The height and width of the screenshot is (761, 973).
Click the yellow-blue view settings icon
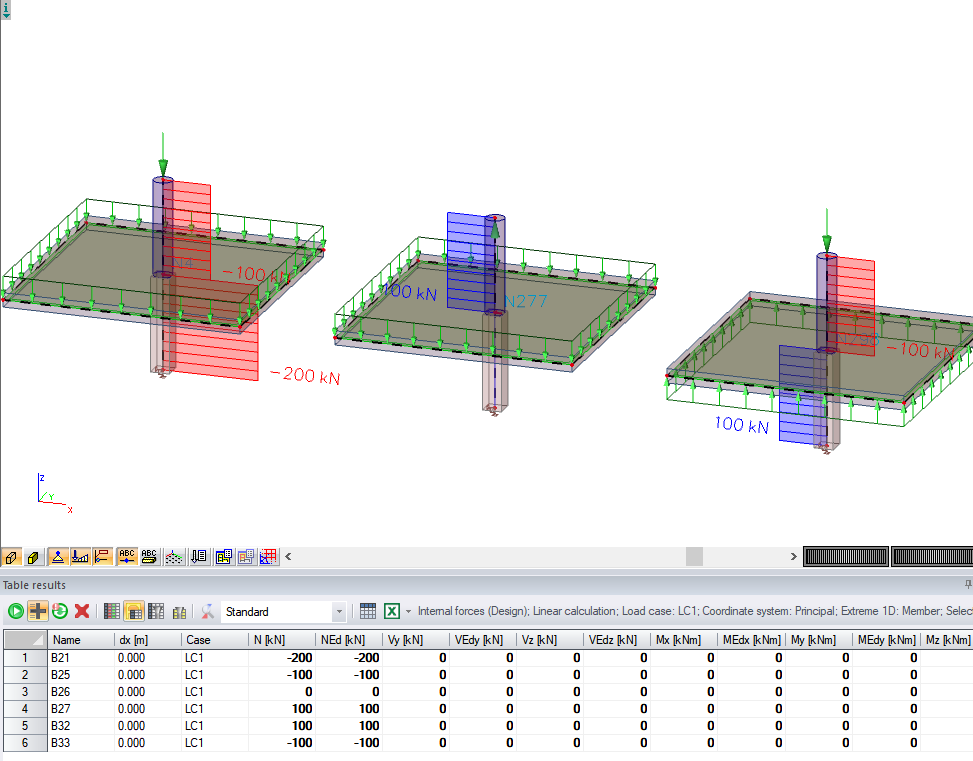click(223, 557)
